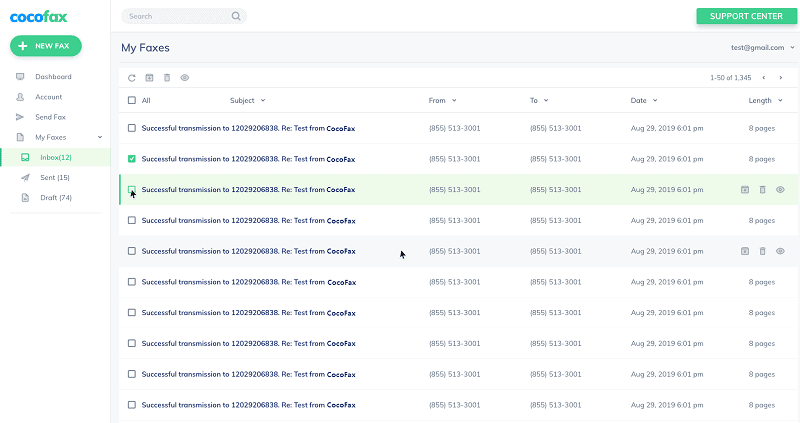
Task: Click the archive icon in the list toolbar
Action: point(149,78)
